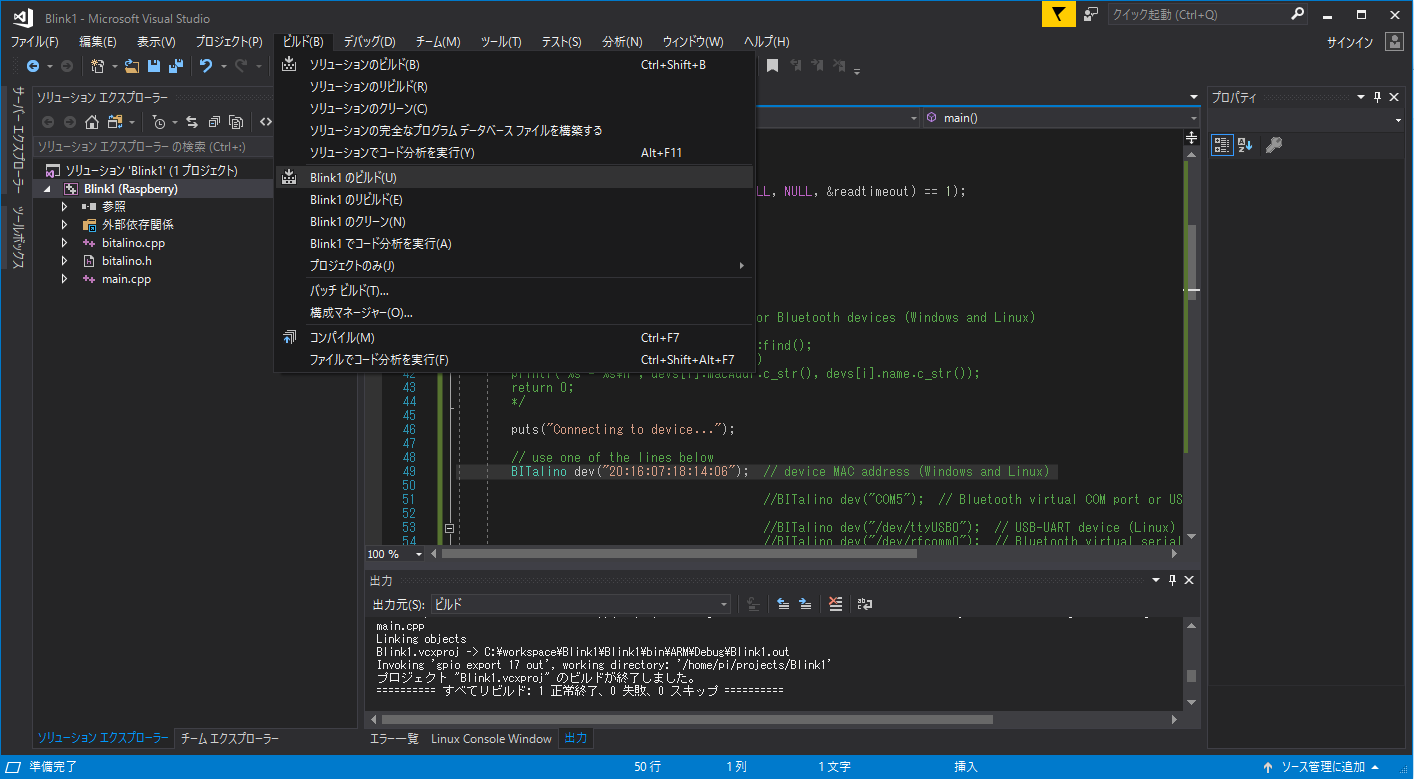Open the ファイル(F) menu
The width and height of the screenshot is (1414, 779).
35,41
